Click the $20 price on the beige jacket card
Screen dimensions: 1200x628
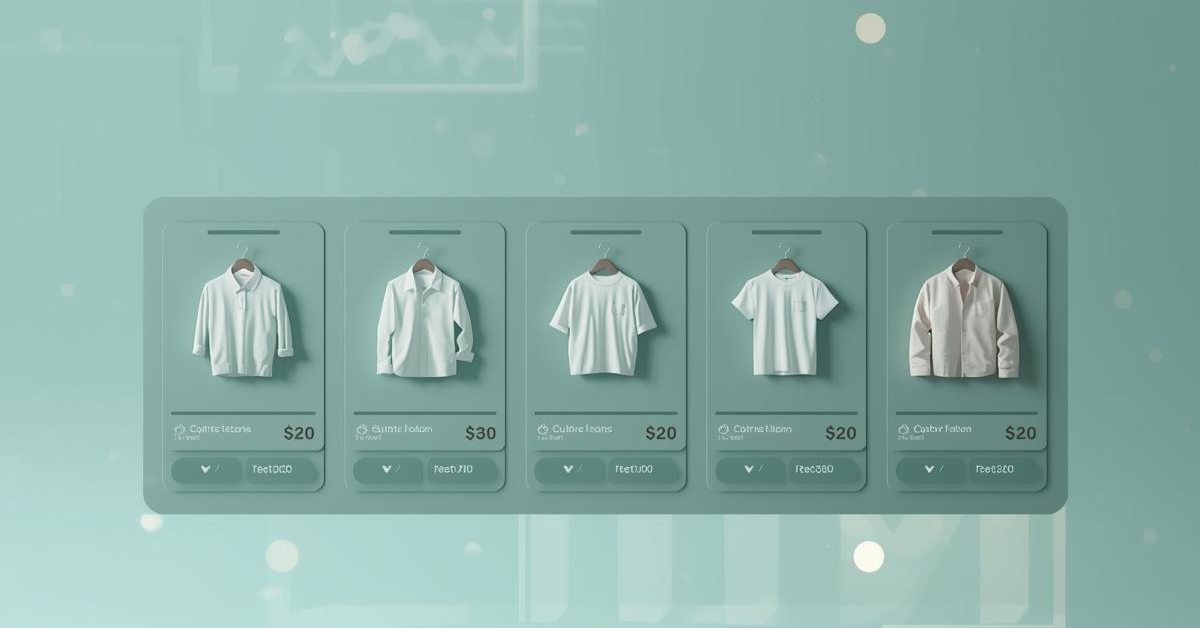click(1021, 433)
